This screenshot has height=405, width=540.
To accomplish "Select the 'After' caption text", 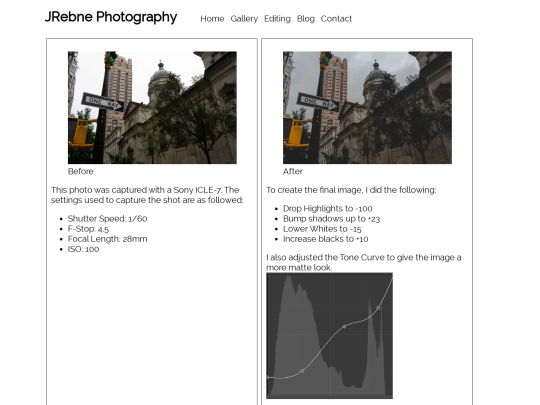I will [293, 172].
